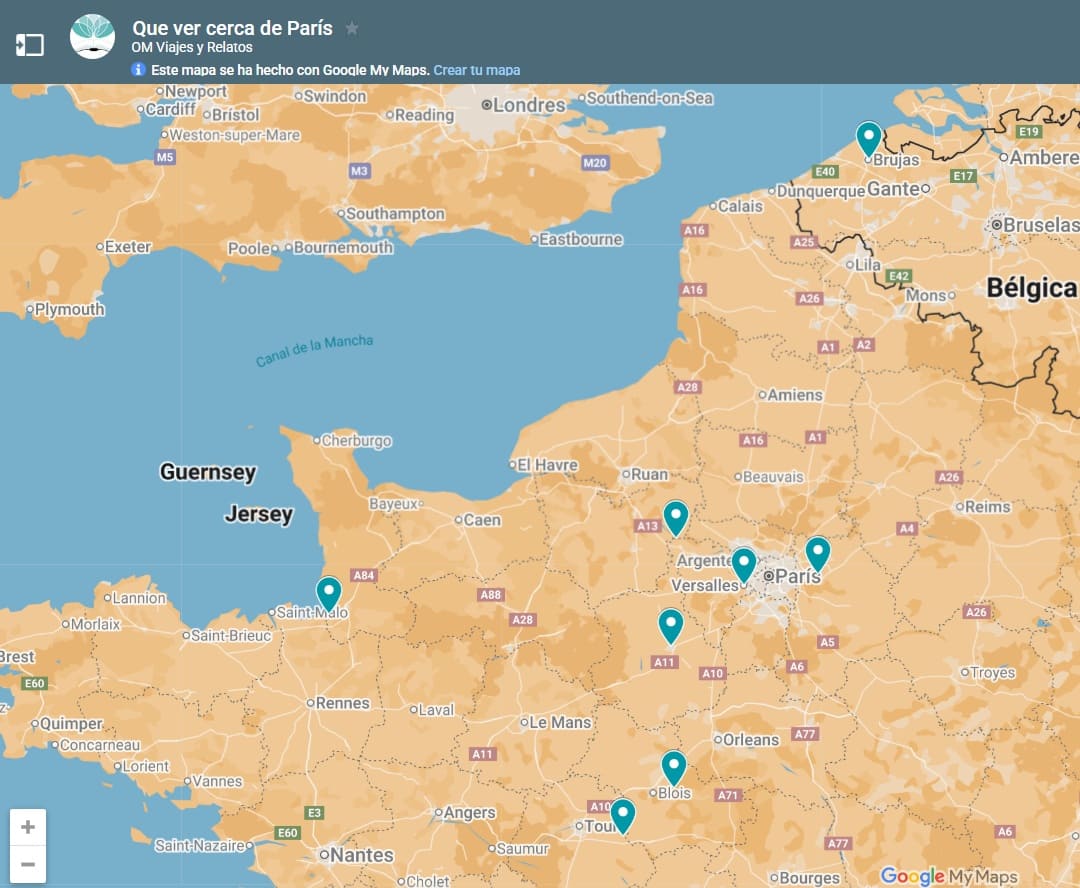Click the Google My Maps logo
Screen dimensions: 1080x888
(x=949, y=876)
